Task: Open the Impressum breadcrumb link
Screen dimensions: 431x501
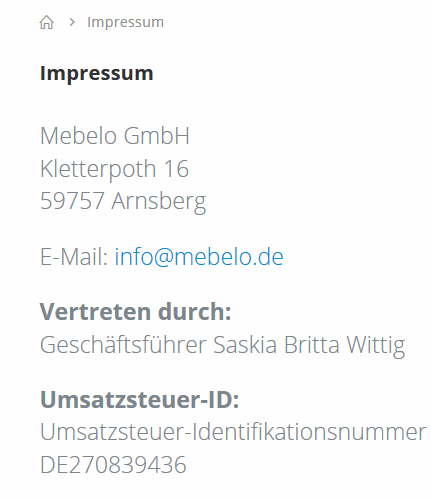Action: tap(125, 22)
